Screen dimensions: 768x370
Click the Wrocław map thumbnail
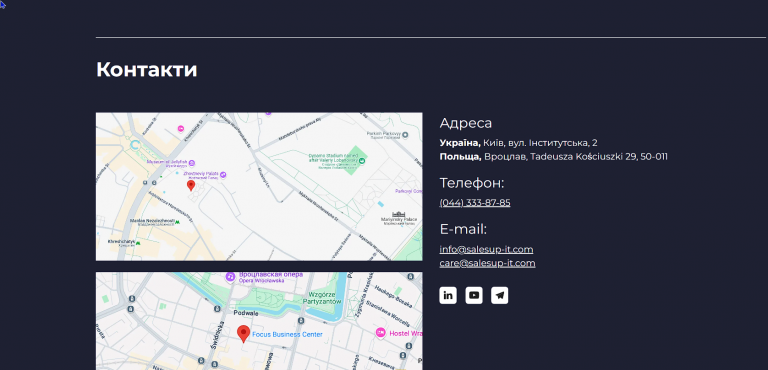click(259, 321)
